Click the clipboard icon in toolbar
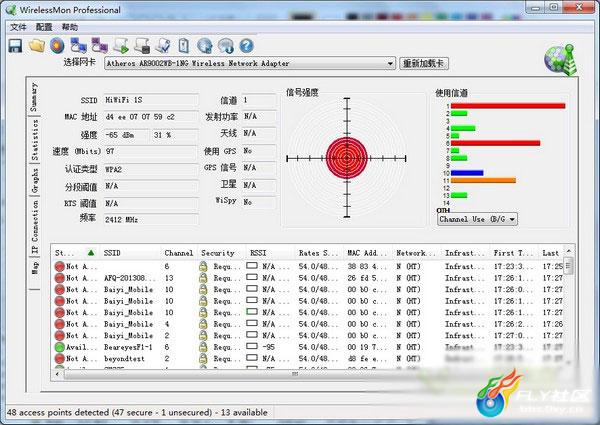This screenshot has width=600, height=425. [x=184, y=46]
